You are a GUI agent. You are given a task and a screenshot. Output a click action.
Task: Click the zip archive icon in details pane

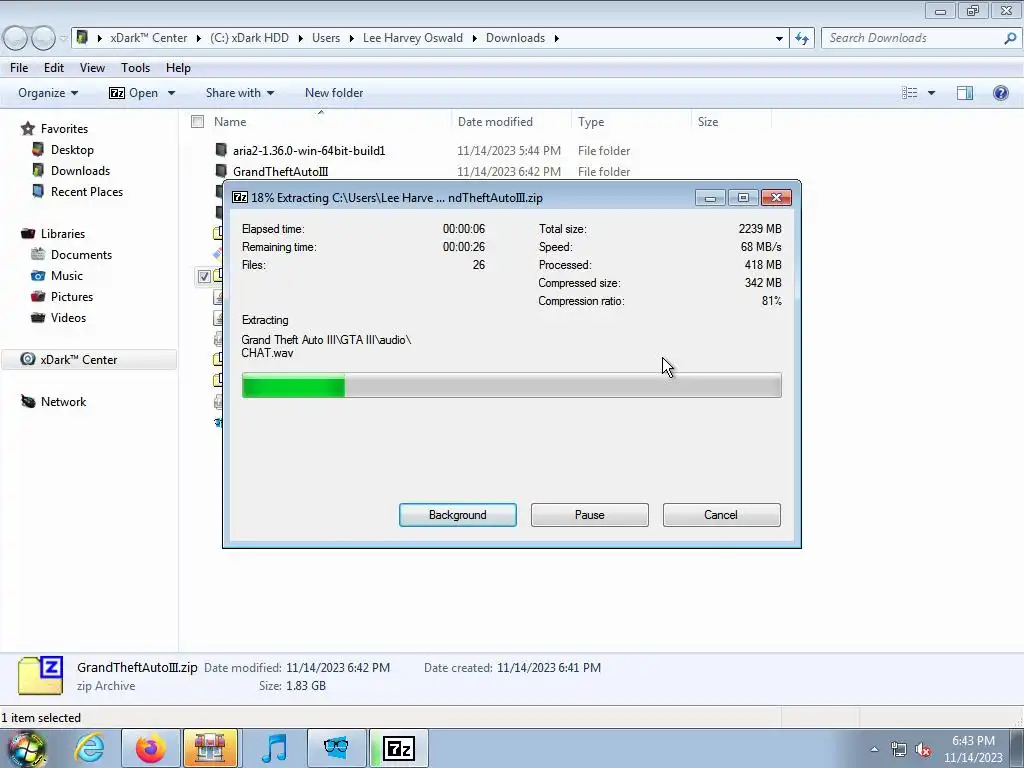coord(40,676)
